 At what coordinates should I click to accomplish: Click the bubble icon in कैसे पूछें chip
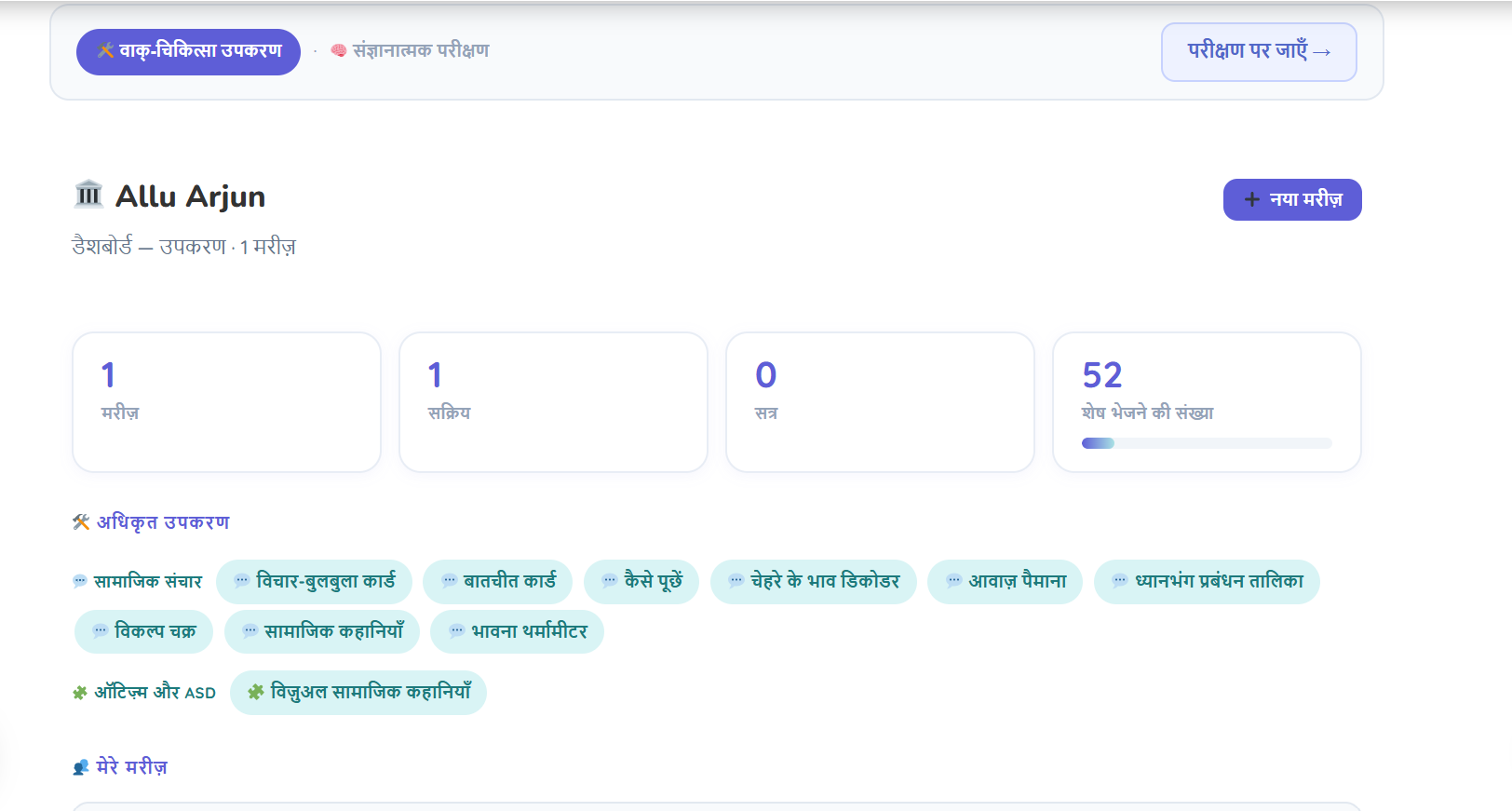[610, 581]
